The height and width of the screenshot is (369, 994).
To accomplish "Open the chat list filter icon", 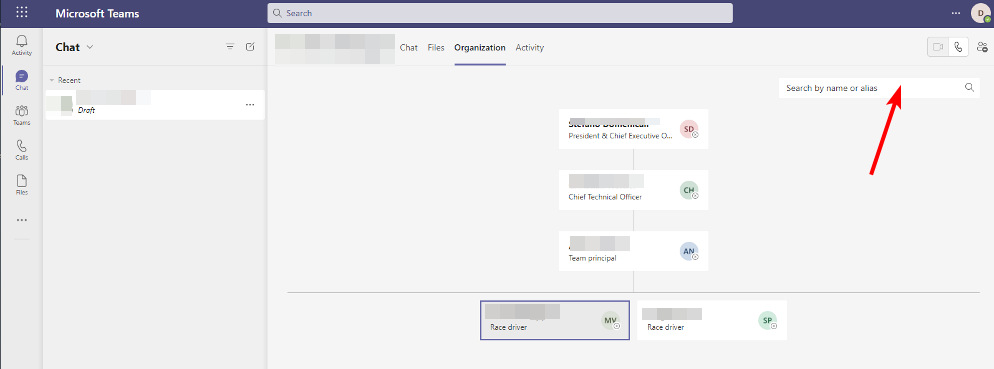I will [x=230, y=46].
